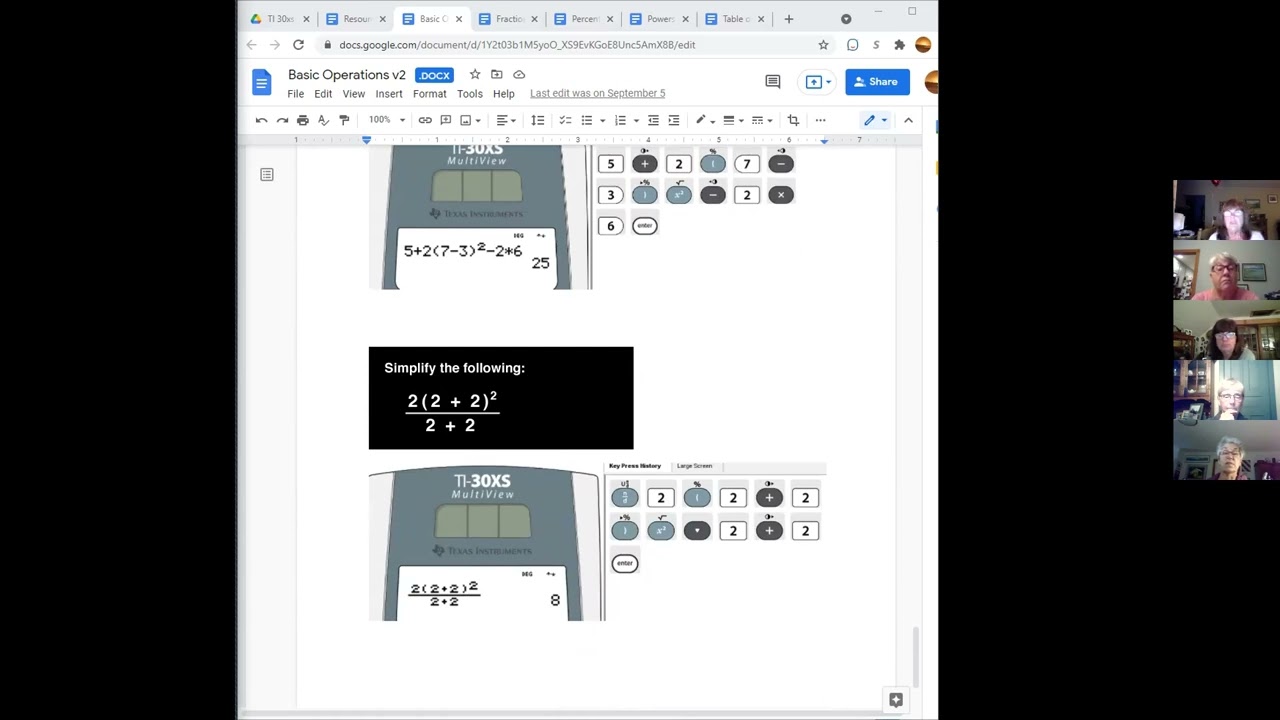The image size is (1280, 720).
Task: Open the Insert menu
Action: (389, 94)
